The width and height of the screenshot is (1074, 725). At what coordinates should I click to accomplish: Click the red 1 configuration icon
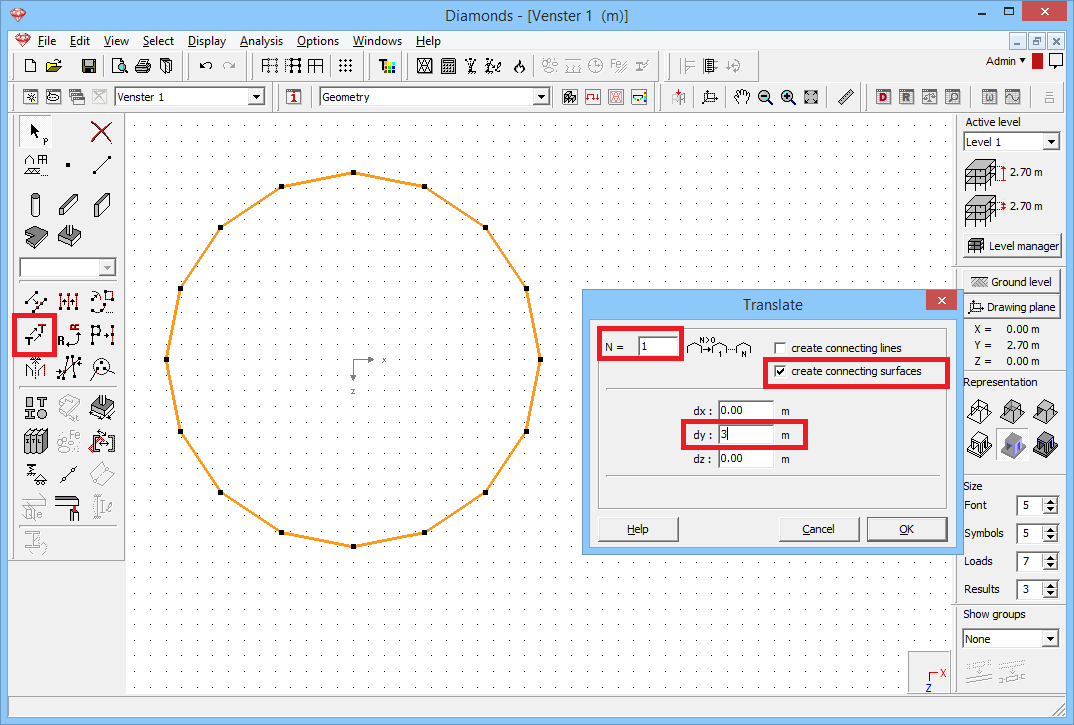coord(294,97)
